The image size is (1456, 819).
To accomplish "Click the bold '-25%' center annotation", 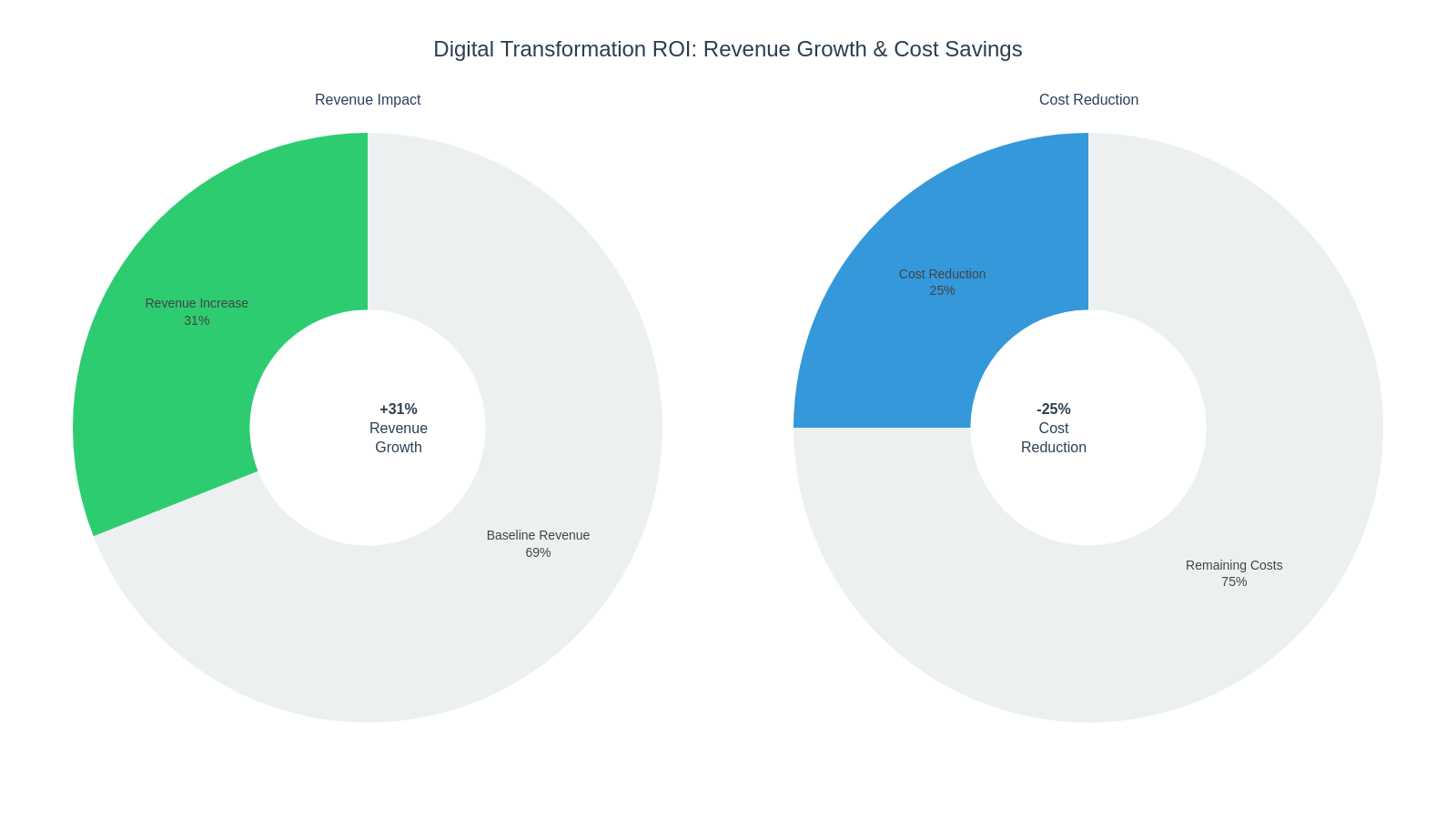I will pos(1054,409).
